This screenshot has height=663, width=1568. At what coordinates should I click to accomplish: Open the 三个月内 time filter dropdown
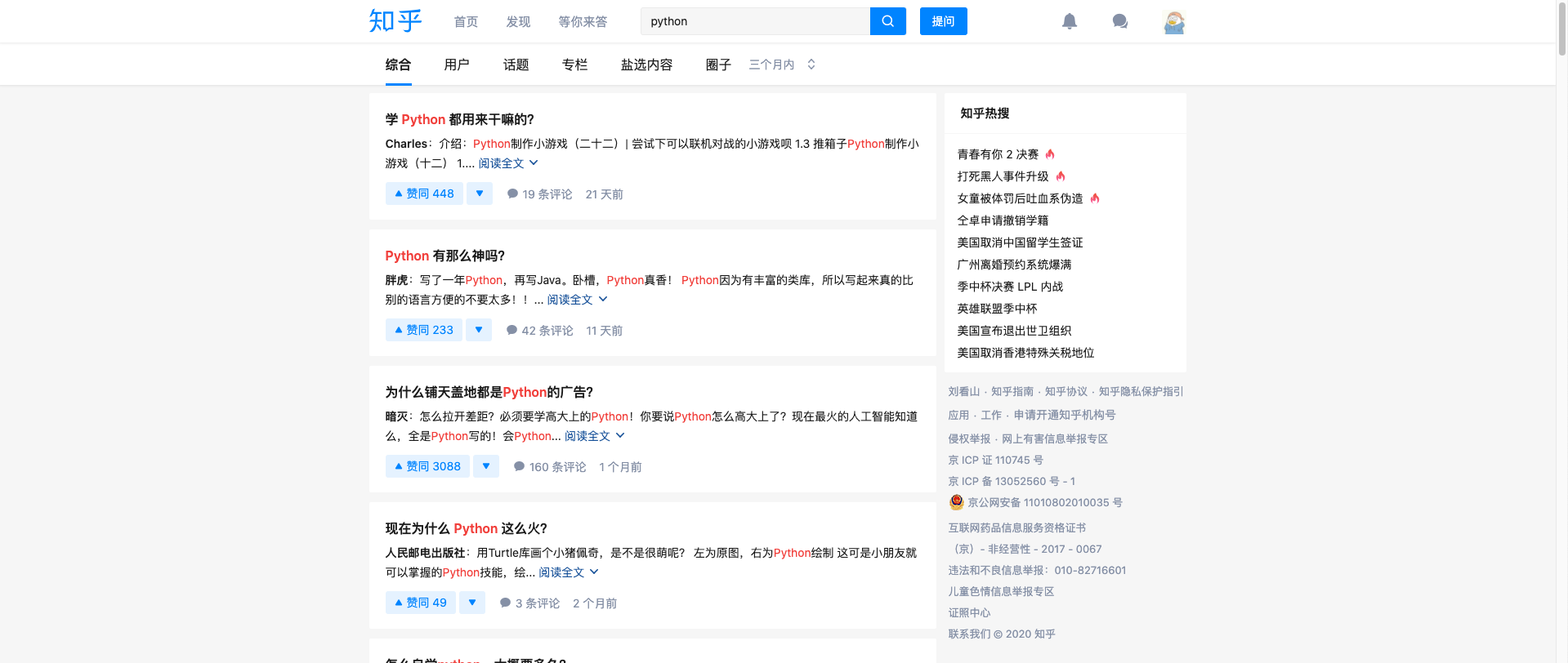(x=782, y=65)
